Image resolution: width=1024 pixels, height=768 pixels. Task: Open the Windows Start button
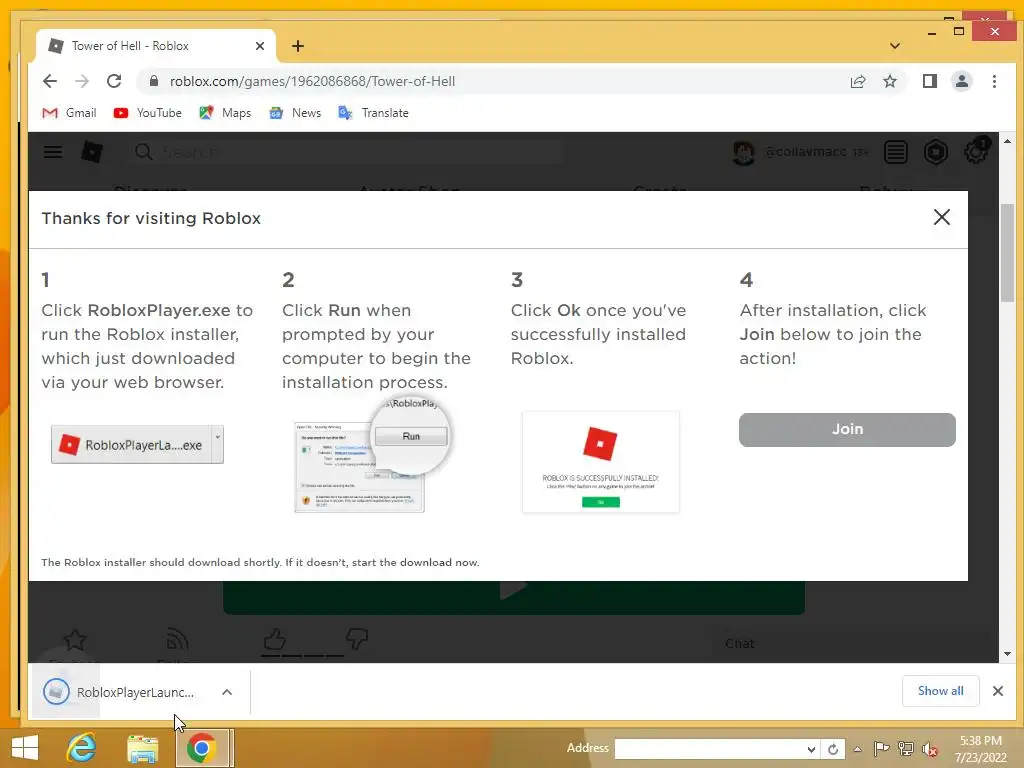point(25,748)
